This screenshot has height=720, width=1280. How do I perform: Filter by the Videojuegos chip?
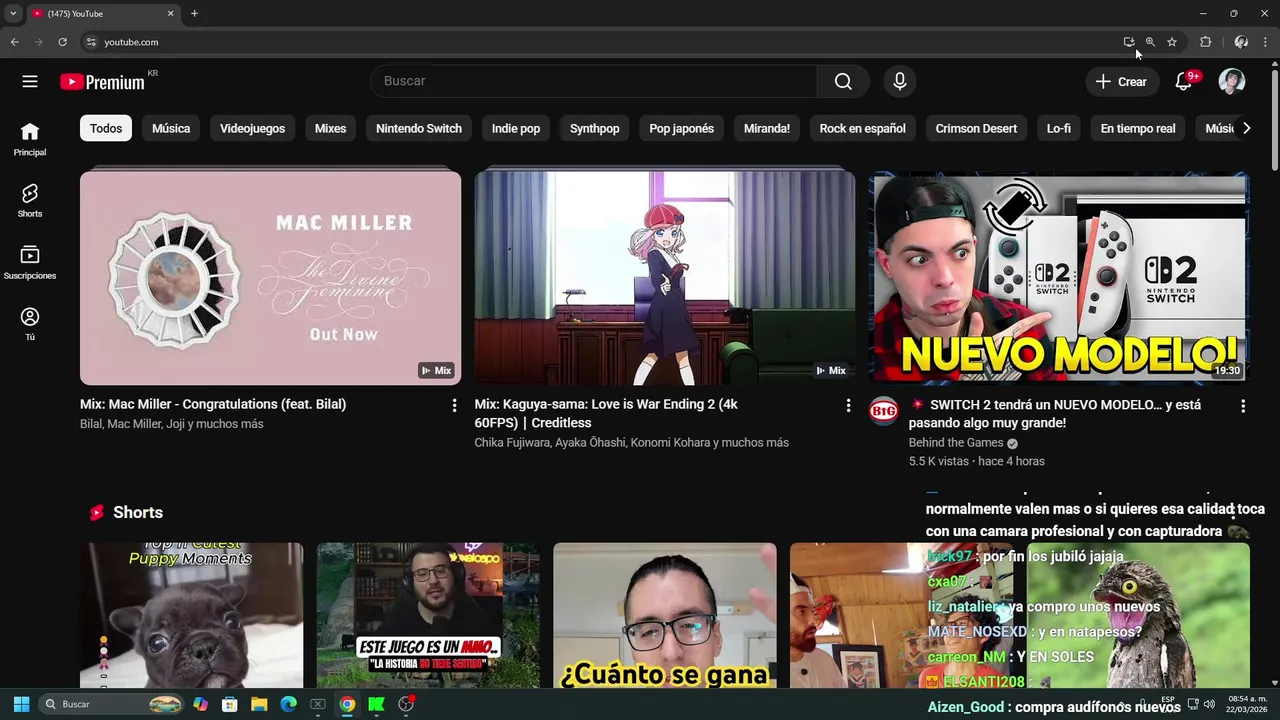[252, 128]
